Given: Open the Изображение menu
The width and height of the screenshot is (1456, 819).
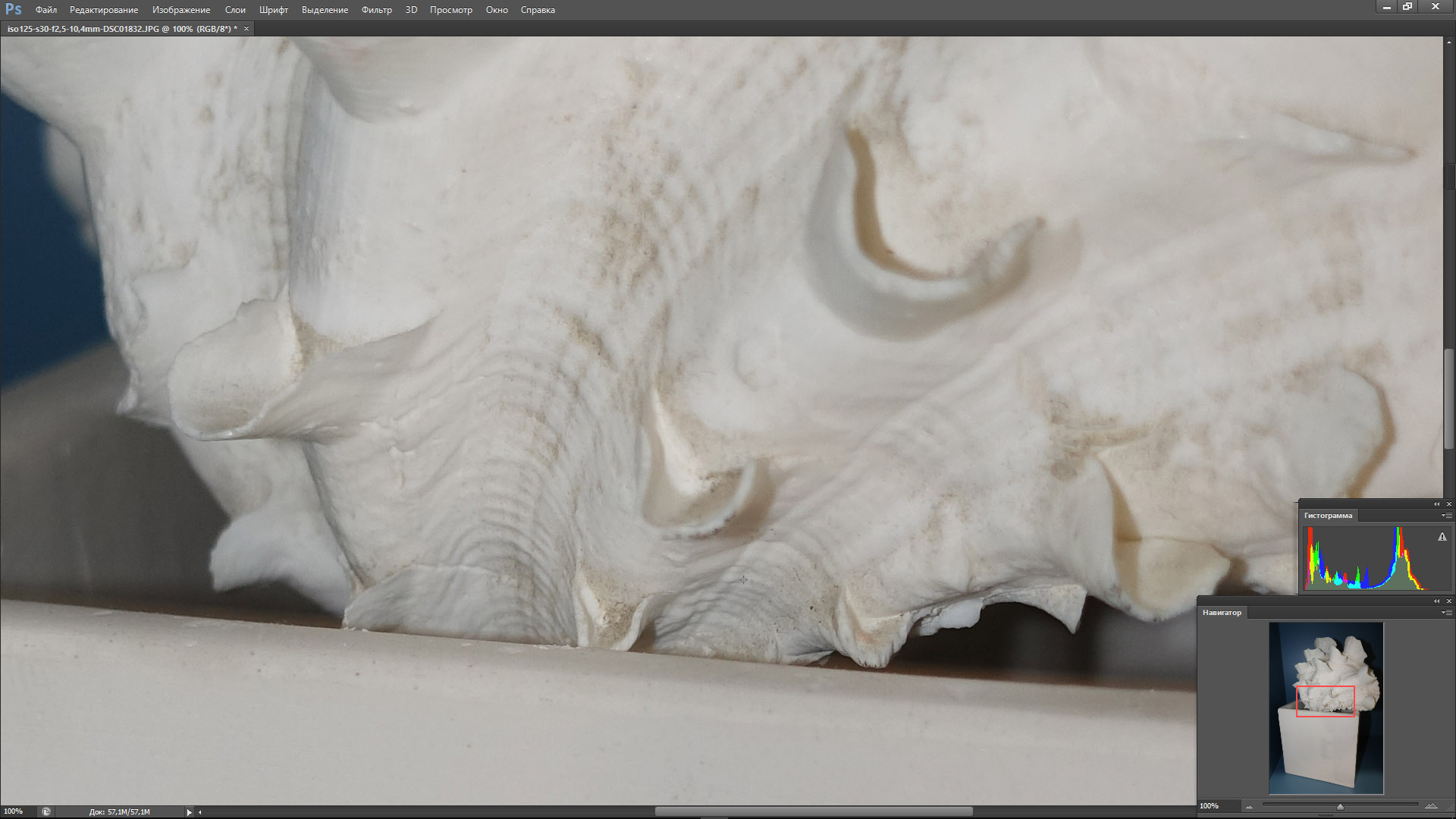Looking at the screenshot, I should (x=180, y=10).
